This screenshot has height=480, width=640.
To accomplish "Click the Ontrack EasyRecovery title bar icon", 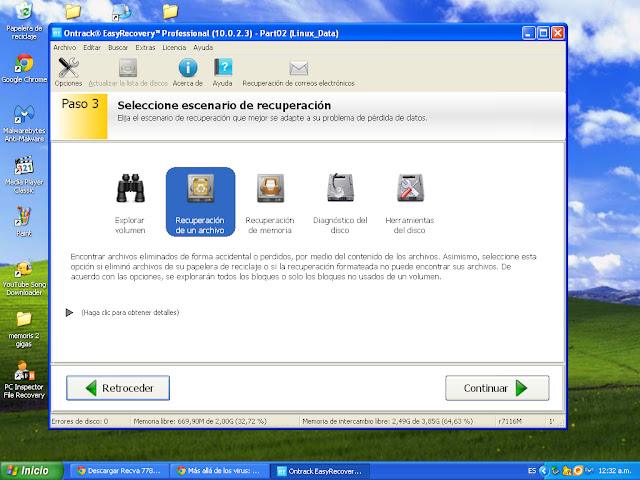I will pos(57,33).
